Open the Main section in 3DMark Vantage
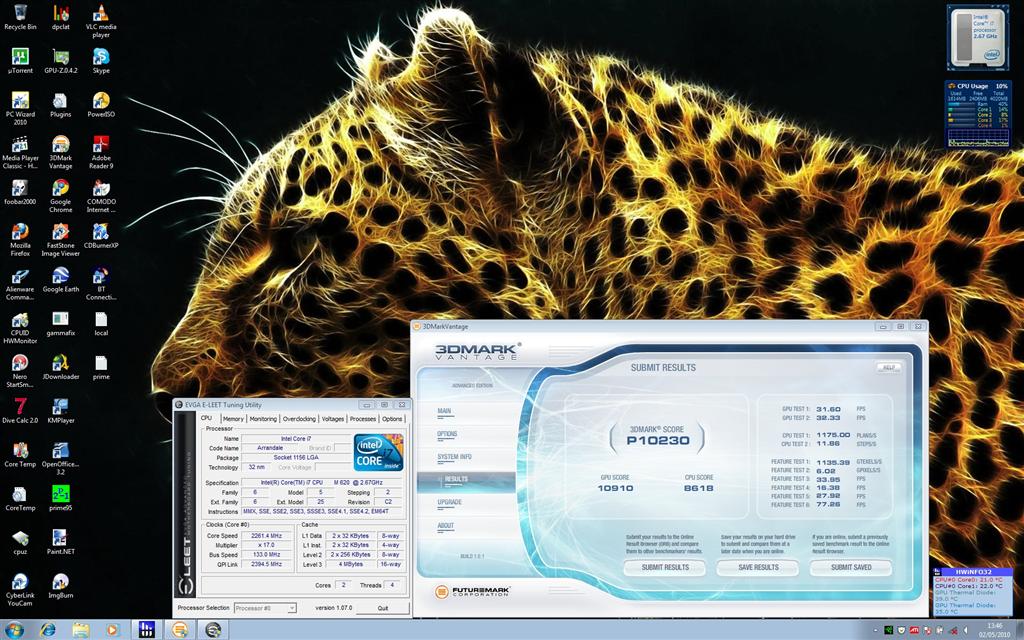The image size is (1024, 640). click(x=445, y=411)
